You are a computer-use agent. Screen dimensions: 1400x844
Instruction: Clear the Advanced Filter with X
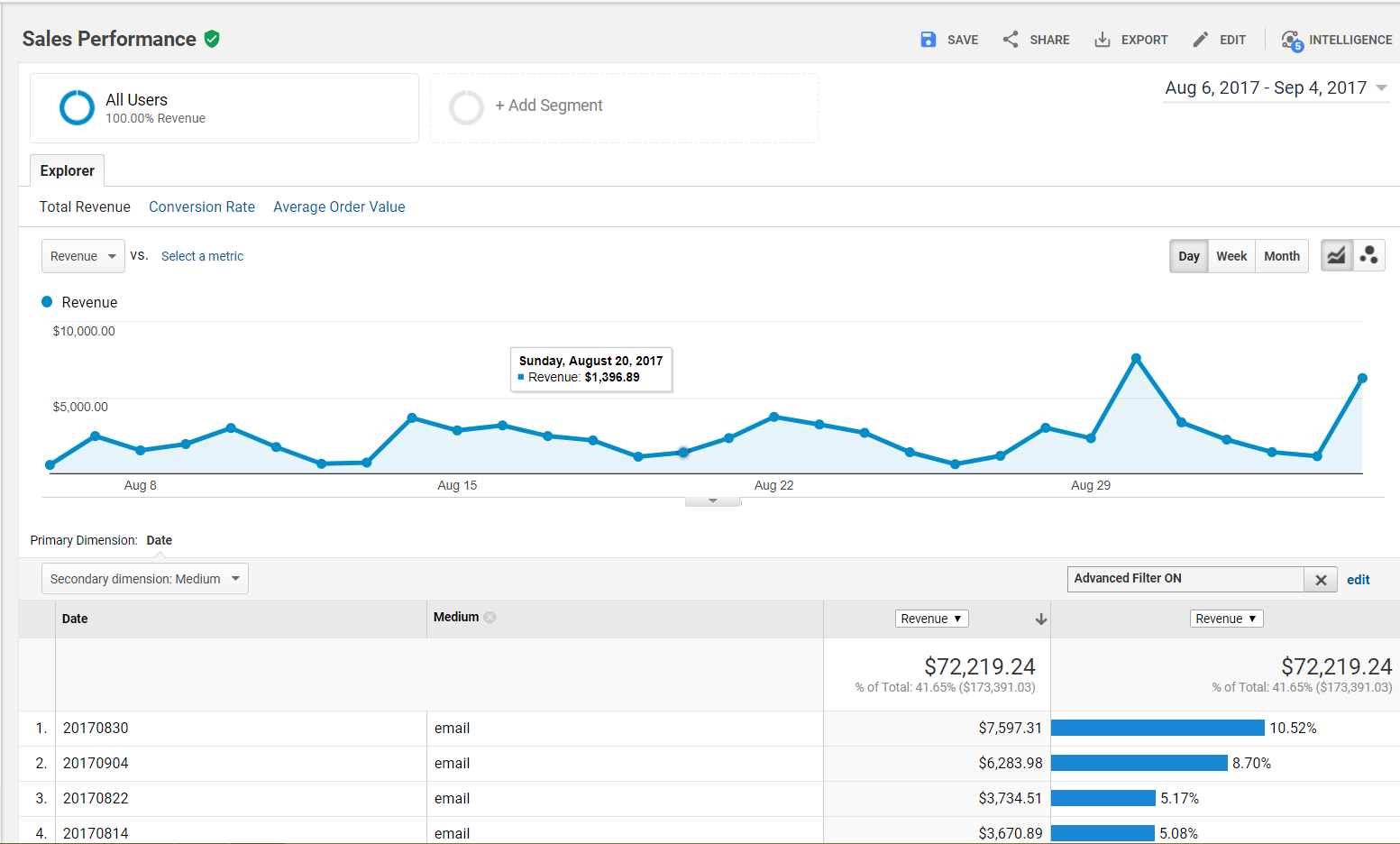(x=1321, y=580)
